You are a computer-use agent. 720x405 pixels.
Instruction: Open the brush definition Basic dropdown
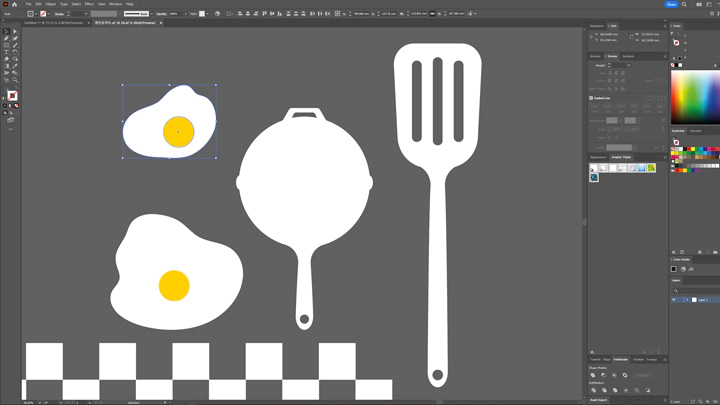point(152,14)
